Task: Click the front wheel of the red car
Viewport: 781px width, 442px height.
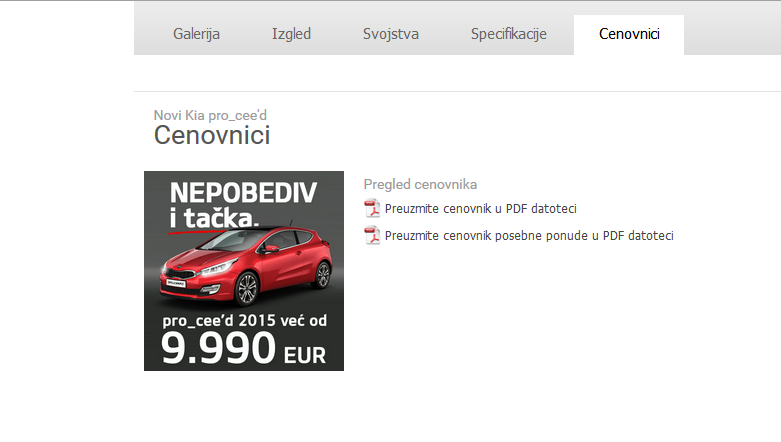Action: pos(247,289)
